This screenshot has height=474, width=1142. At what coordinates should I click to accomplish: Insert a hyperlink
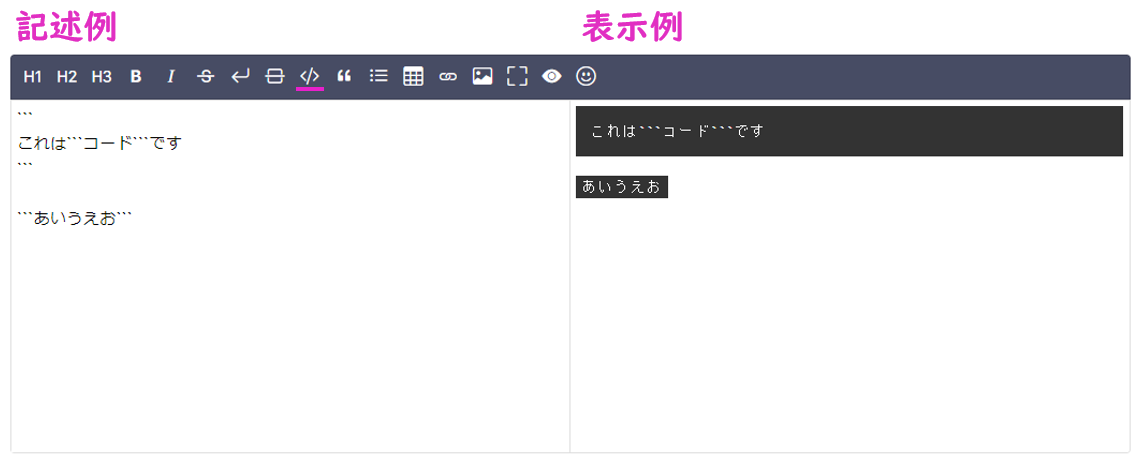(x=448, y=76)
